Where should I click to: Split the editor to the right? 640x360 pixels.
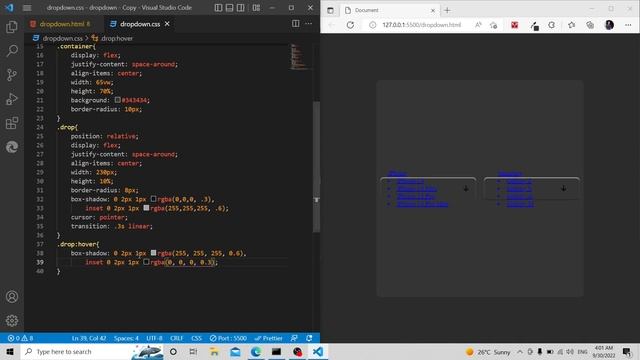296,24
